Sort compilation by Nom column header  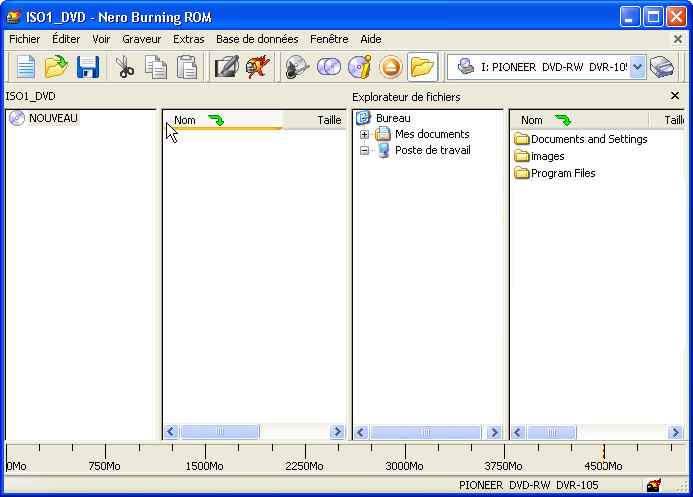(x=224, y=120)
